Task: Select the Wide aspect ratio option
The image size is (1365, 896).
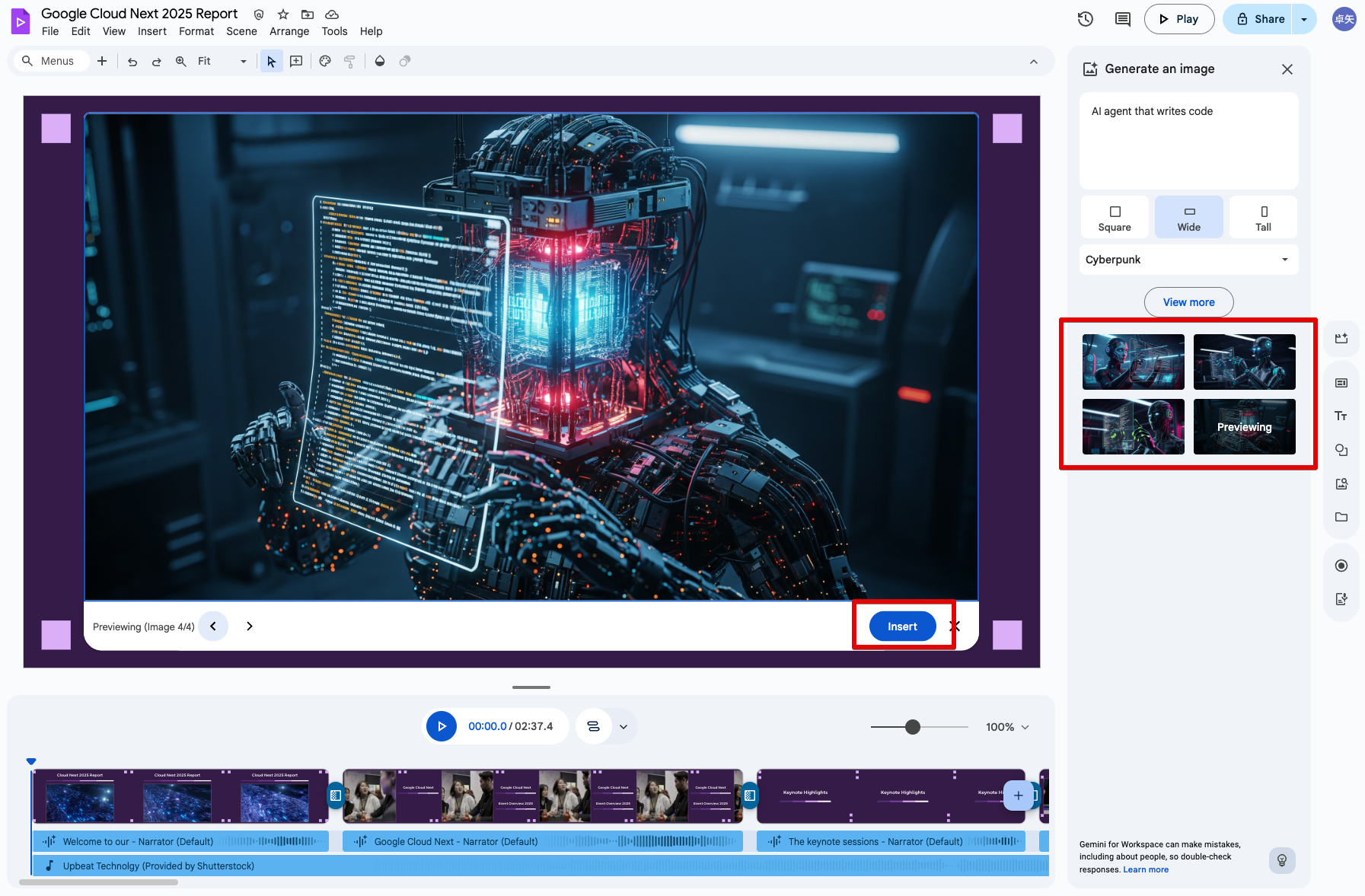Action: click(x=1188, y=218)
